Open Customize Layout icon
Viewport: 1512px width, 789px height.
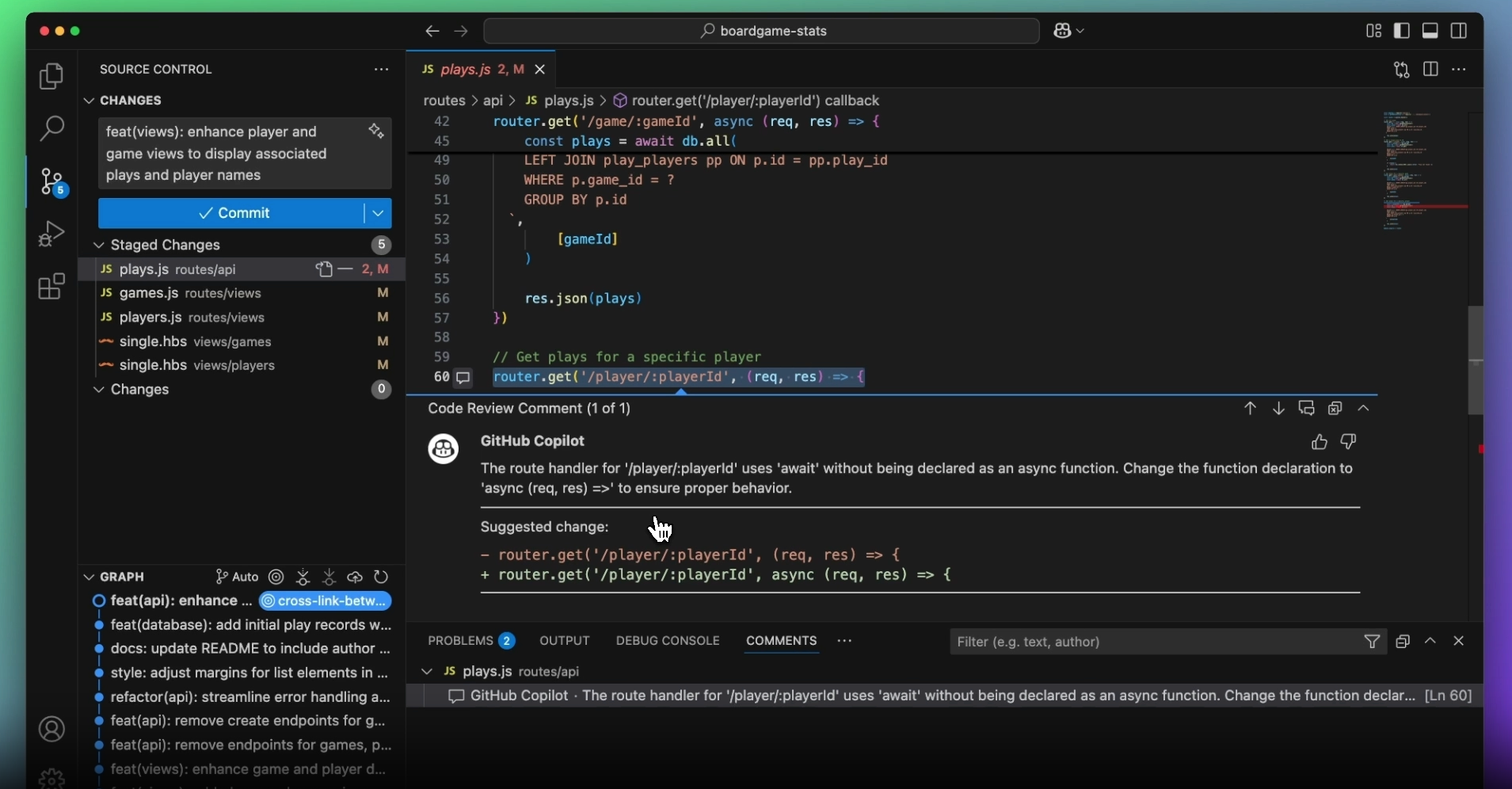[1374, 31]
